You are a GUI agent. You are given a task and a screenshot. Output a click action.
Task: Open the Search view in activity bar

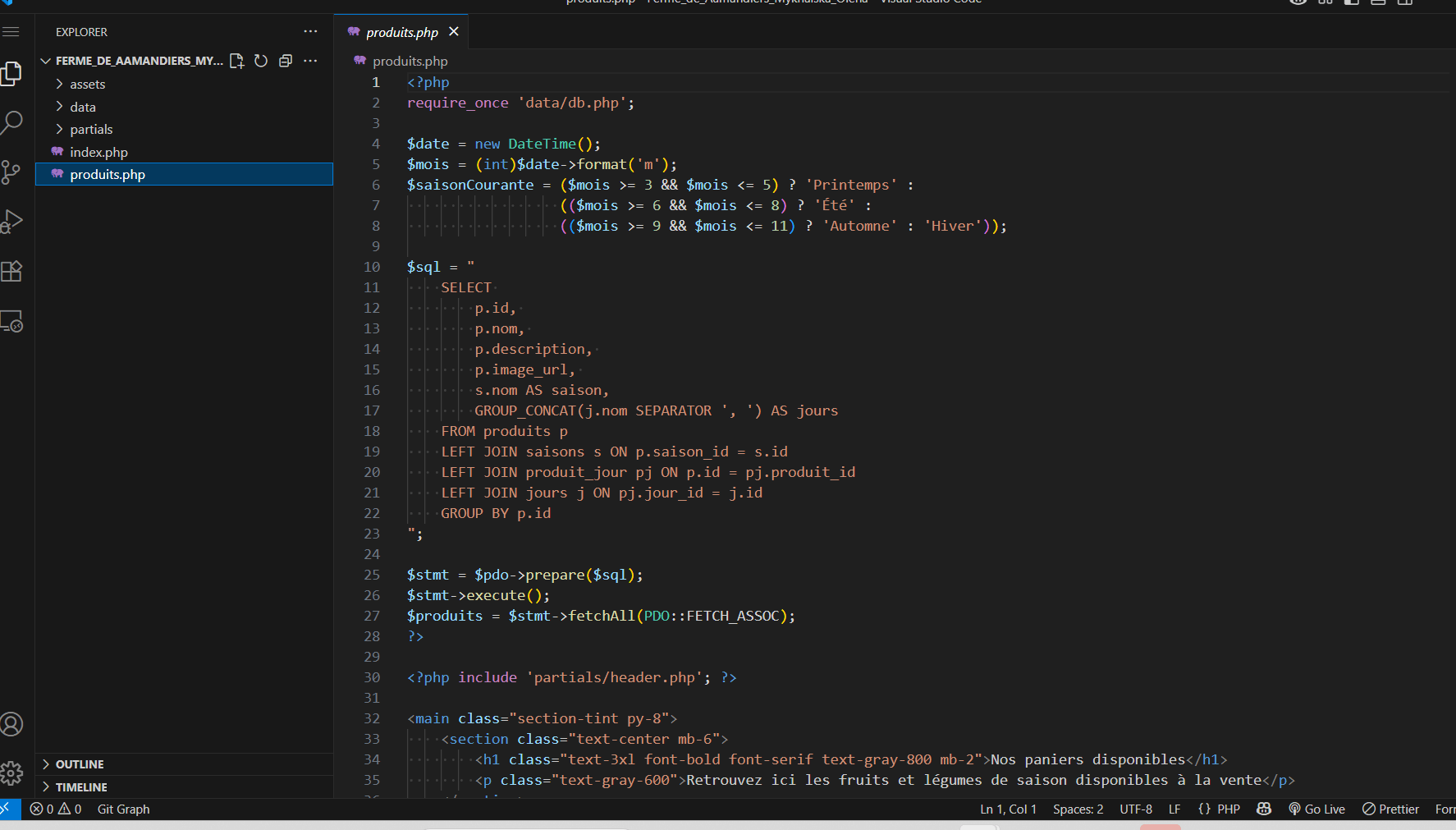(11, 123)
